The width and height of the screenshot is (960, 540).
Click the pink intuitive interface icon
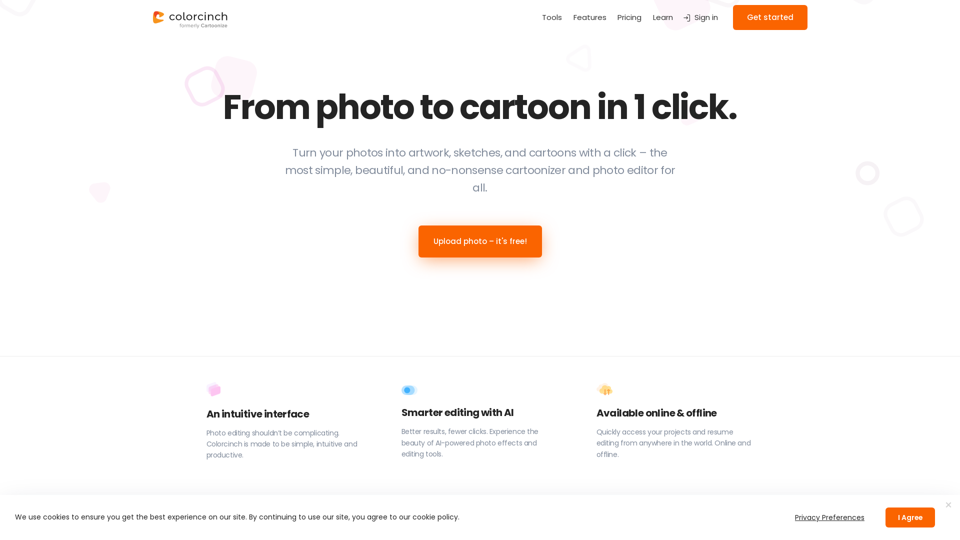[x=214, y=389]
